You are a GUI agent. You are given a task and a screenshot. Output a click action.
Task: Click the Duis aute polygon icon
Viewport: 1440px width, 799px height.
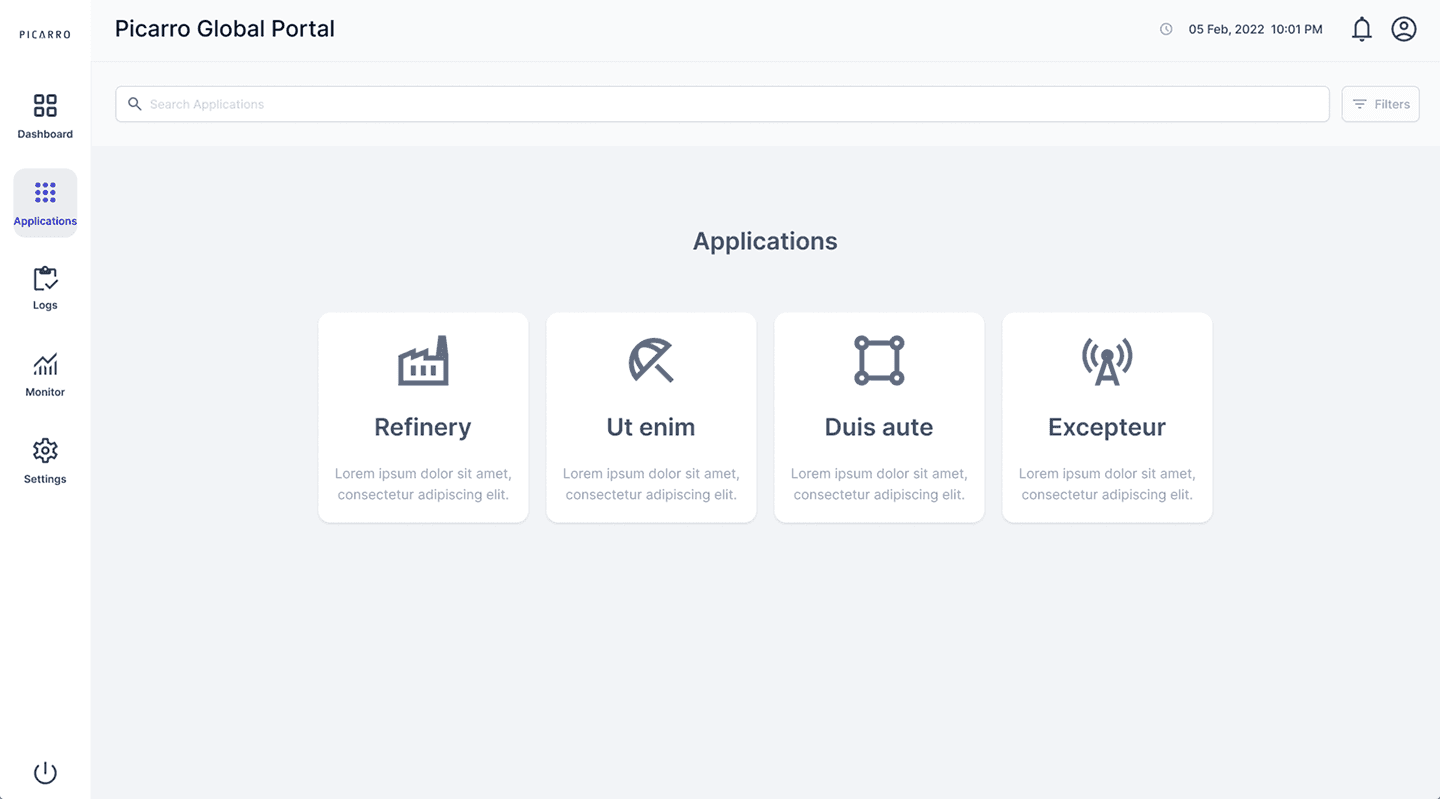tap(879, 360)
